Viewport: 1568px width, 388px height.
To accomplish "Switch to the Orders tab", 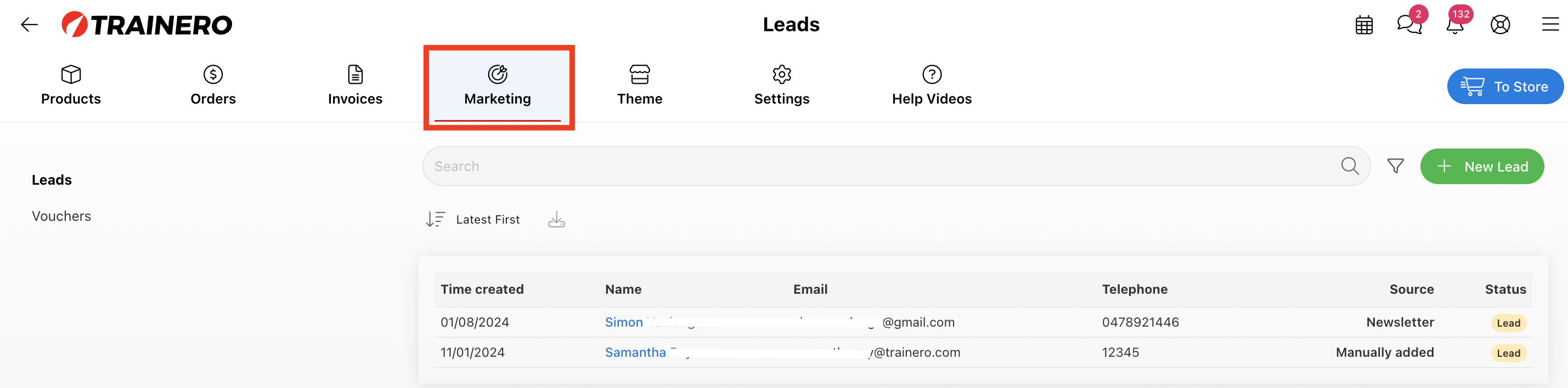I will 213,85.
